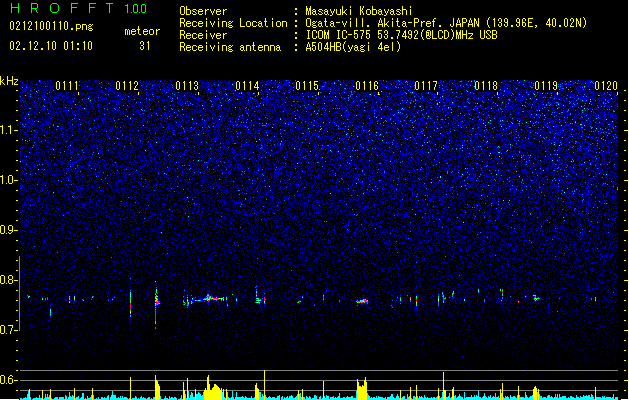Click the 0.7 kHz axis label
This screenshot has height=400, width=629.
(9, 330)
